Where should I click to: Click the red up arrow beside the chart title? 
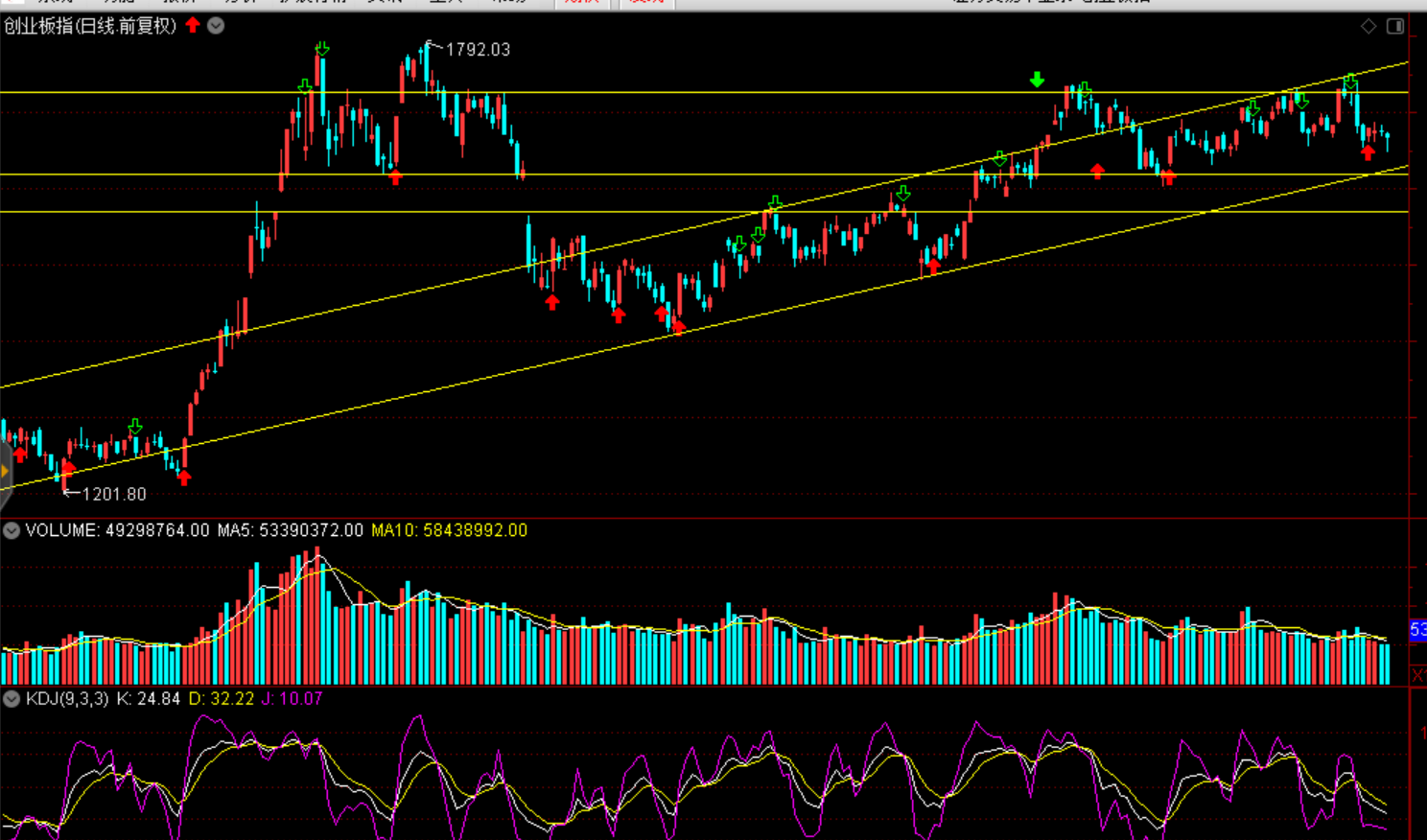point(193,25)
